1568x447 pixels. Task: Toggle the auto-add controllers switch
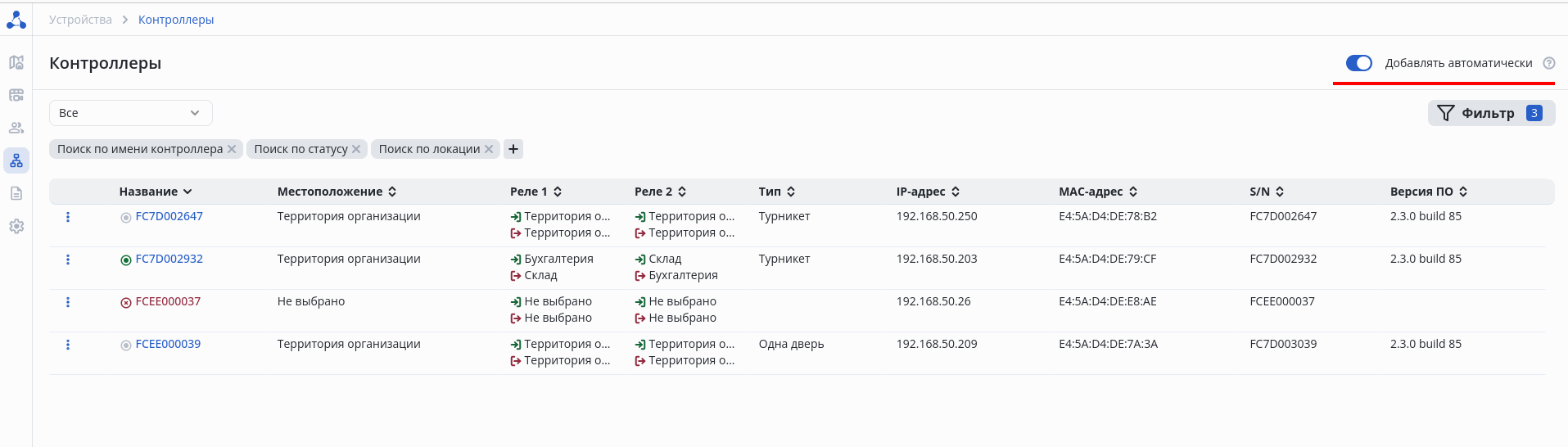point(1358,63)
